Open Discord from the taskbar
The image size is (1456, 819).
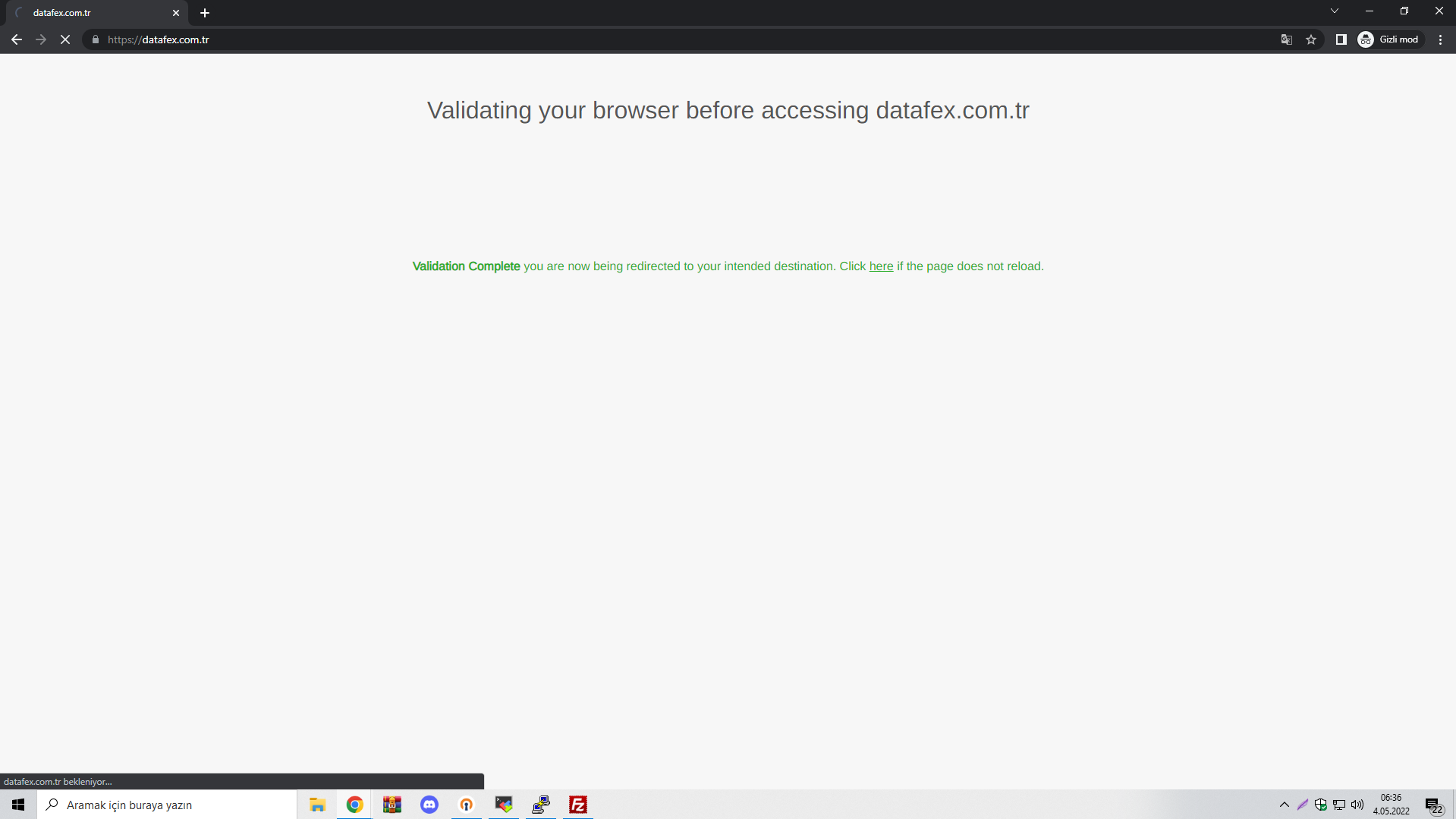tap(429, 805)
